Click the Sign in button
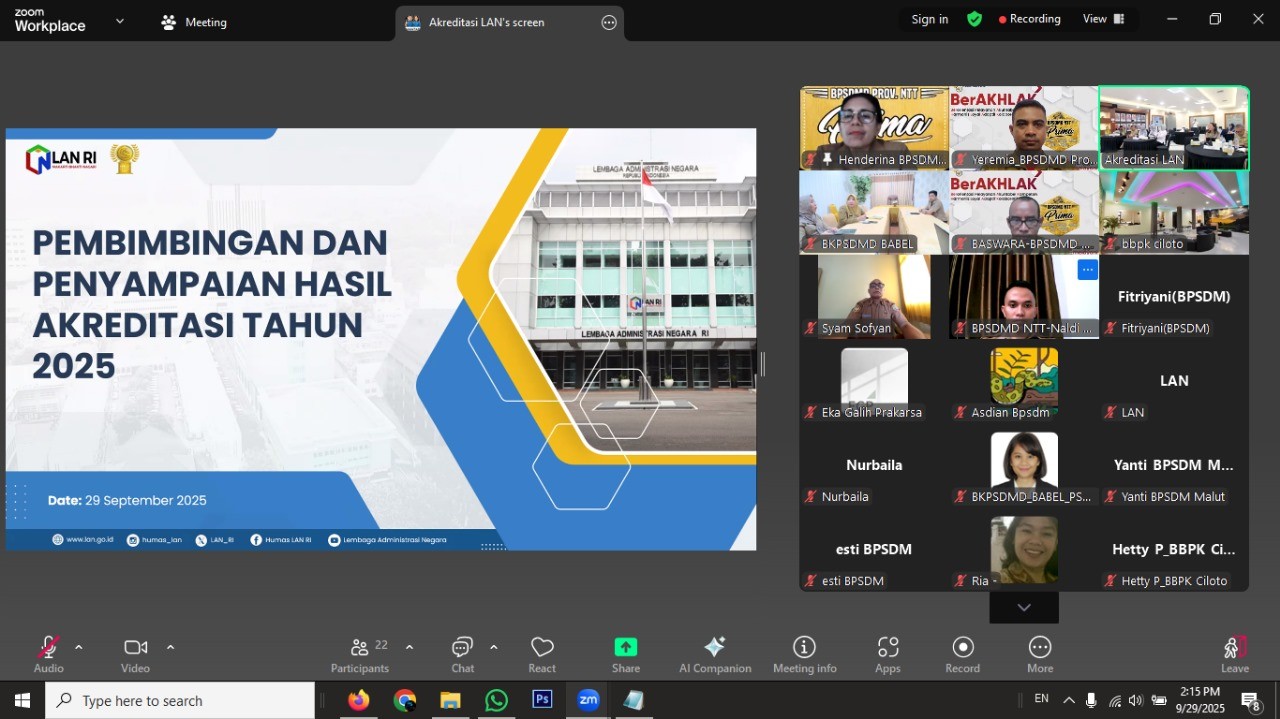The image size is (1280, 719). (x=930, y=19)
